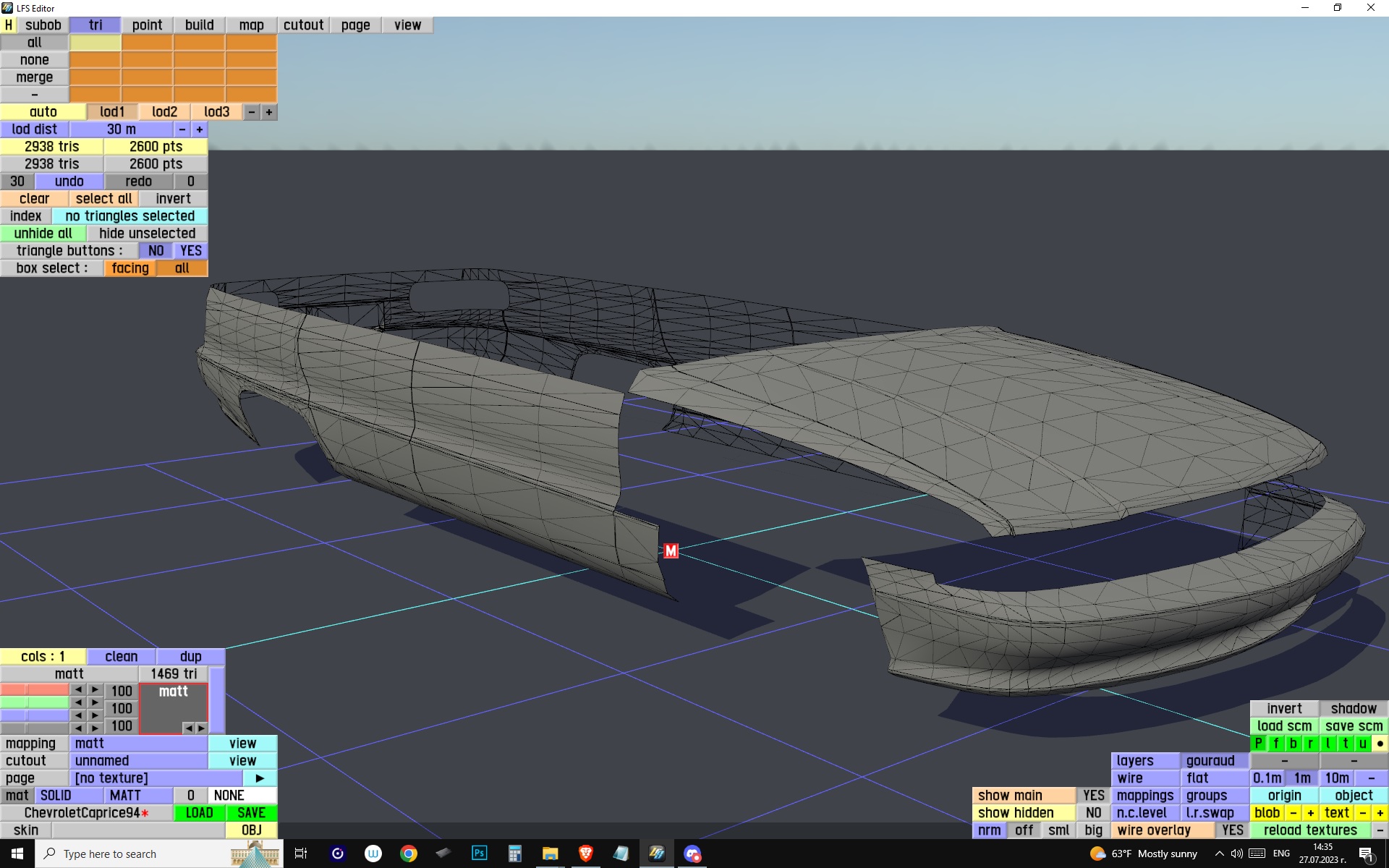Click the green SAVE button
The image size is (1389, 868).
(x=251, y=813)
